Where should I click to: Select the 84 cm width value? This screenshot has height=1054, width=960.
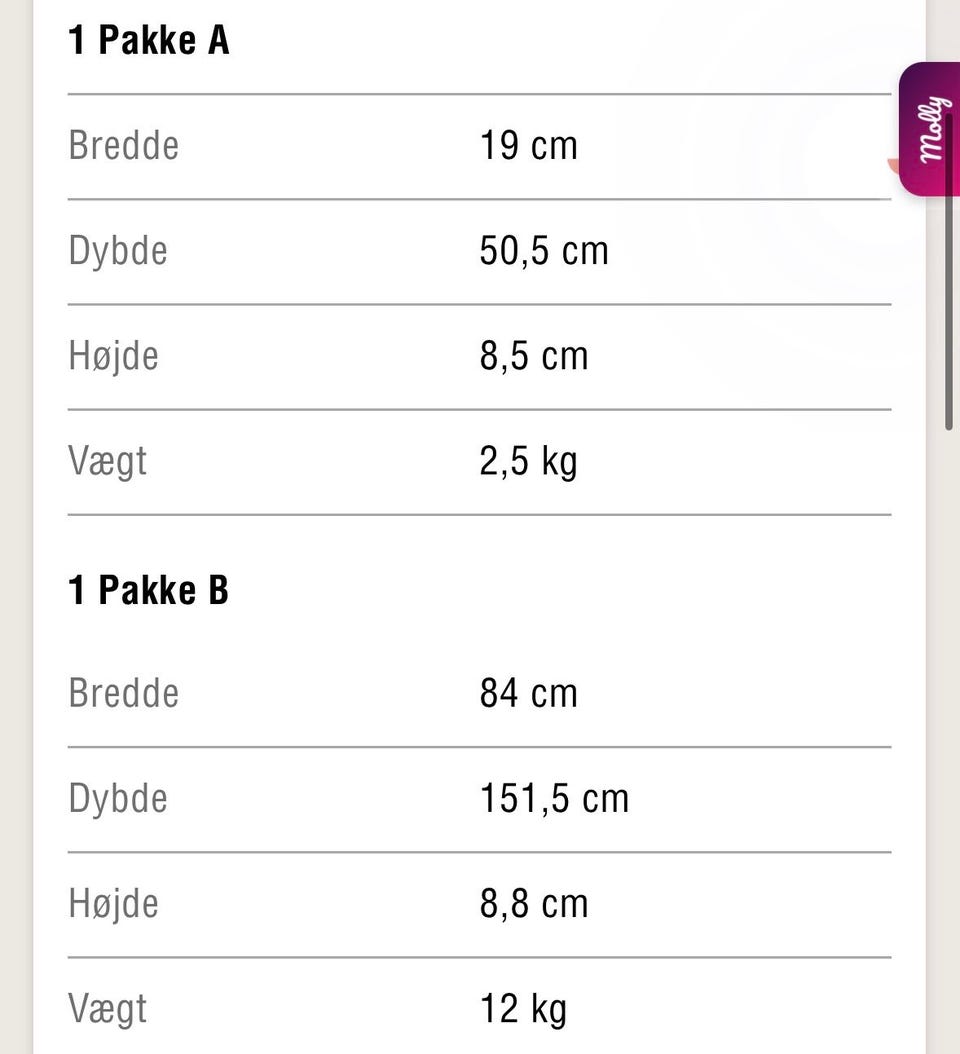point(529,693)
